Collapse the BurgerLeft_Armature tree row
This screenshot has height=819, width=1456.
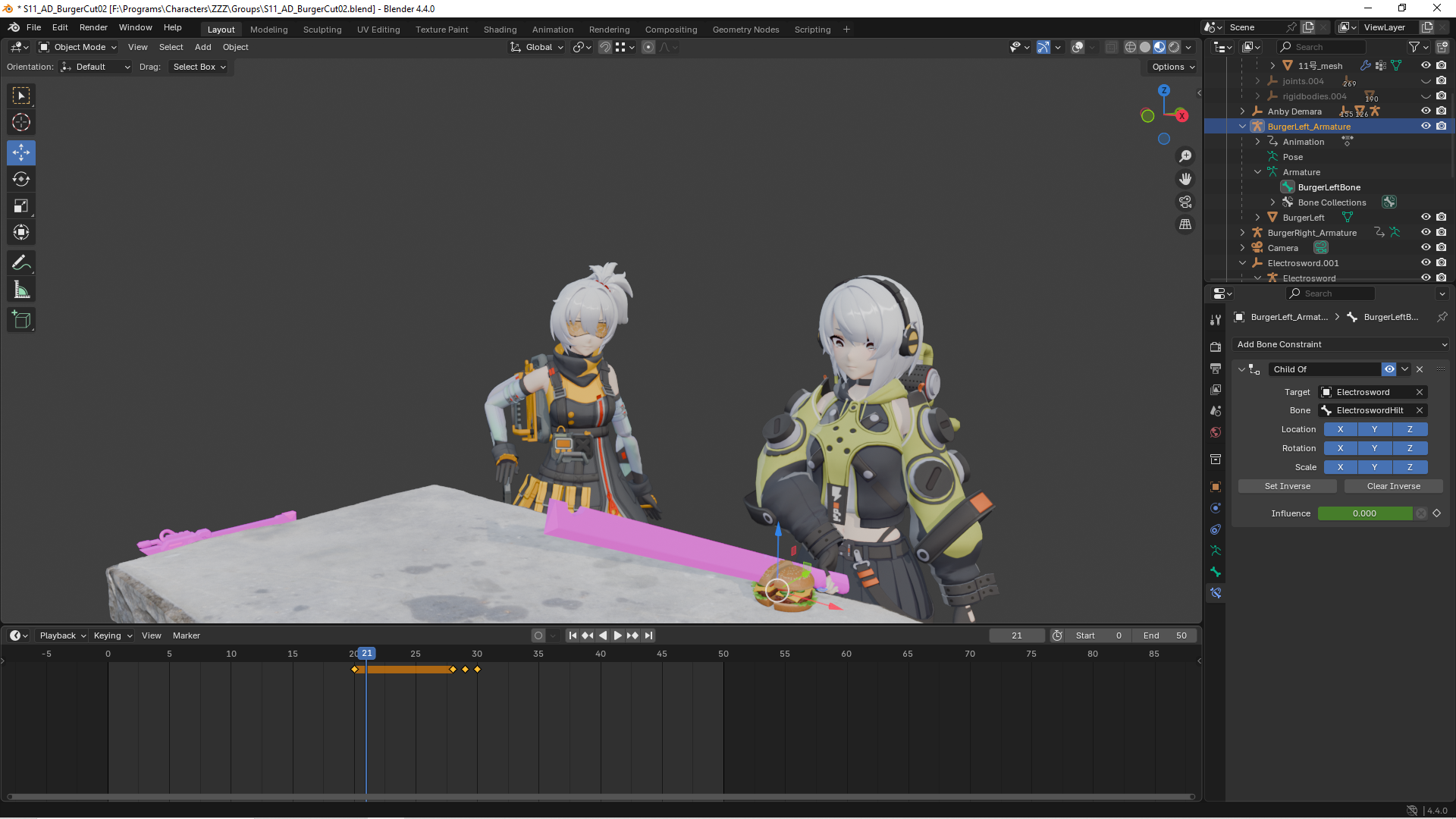[1242, 127]
